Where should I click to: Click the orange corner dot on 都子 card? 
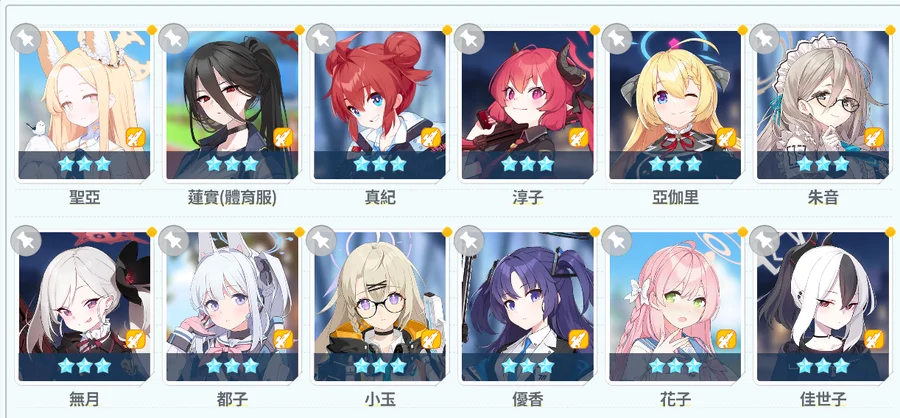click(299, 231)
